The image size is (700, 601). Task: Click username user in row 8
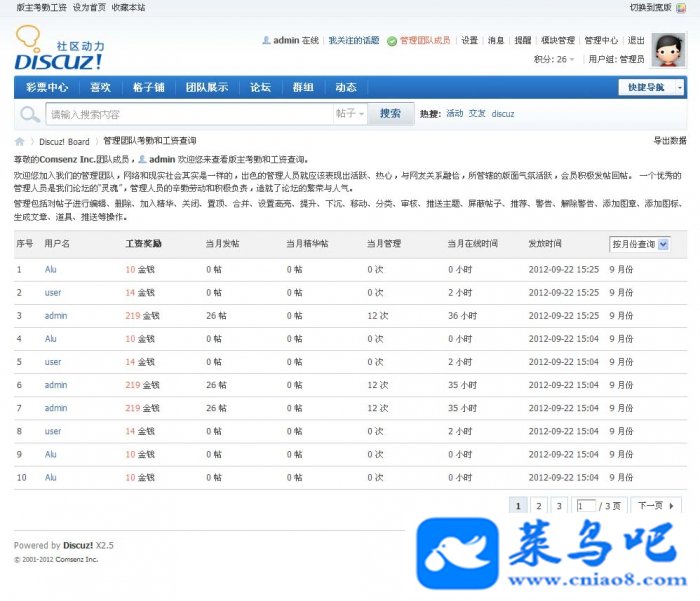point(53,431)
